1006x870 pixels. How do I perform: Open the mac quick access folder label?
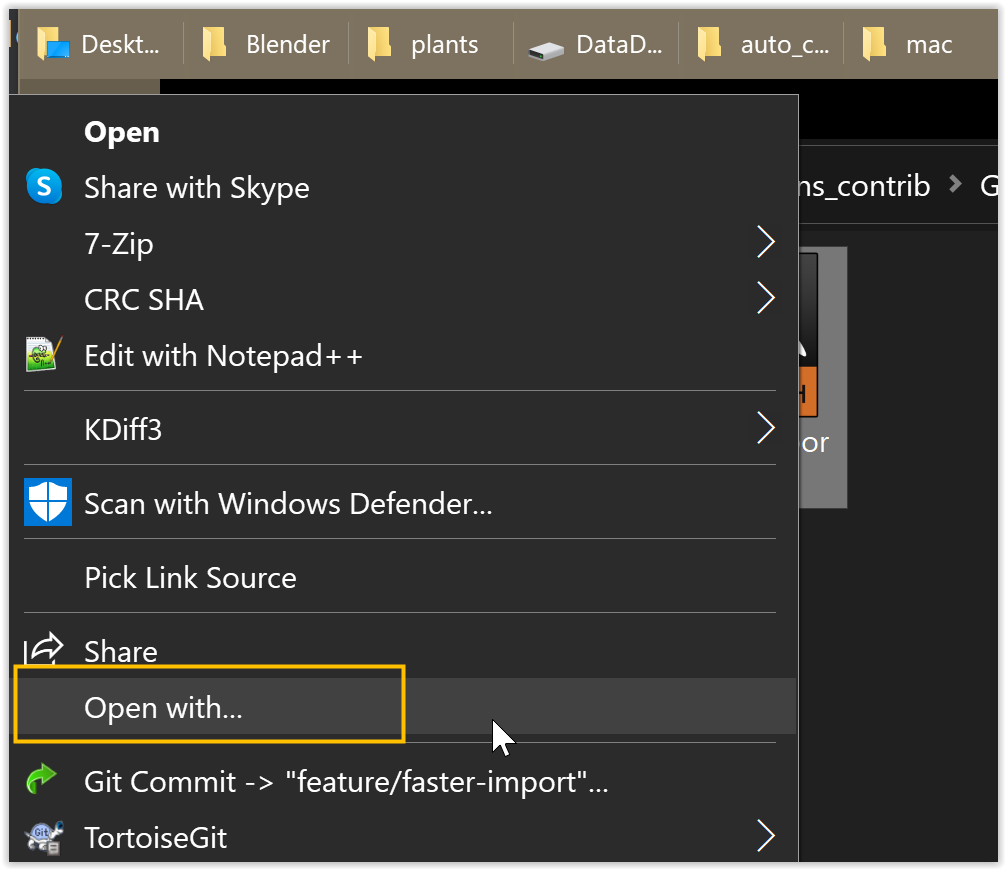(929, 45)
